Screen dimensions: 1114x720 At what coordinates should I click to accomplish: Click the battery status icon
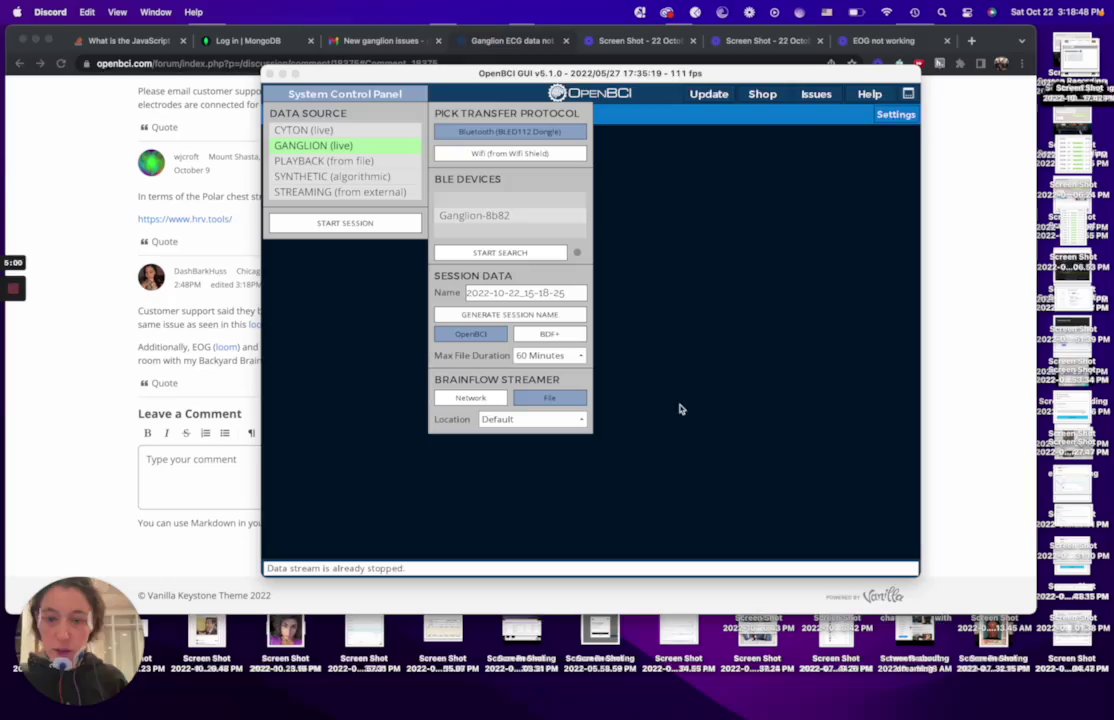coord(856,12)
